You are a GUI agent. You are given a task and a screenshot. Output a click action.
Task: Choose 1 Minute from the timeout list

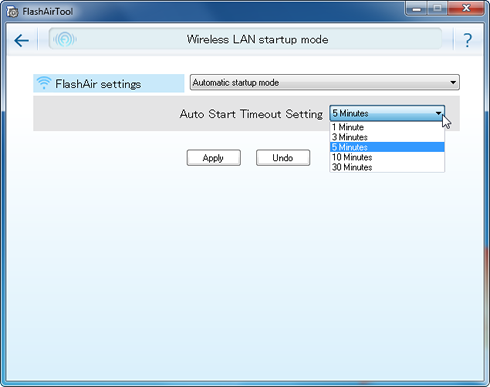(387, 127)
